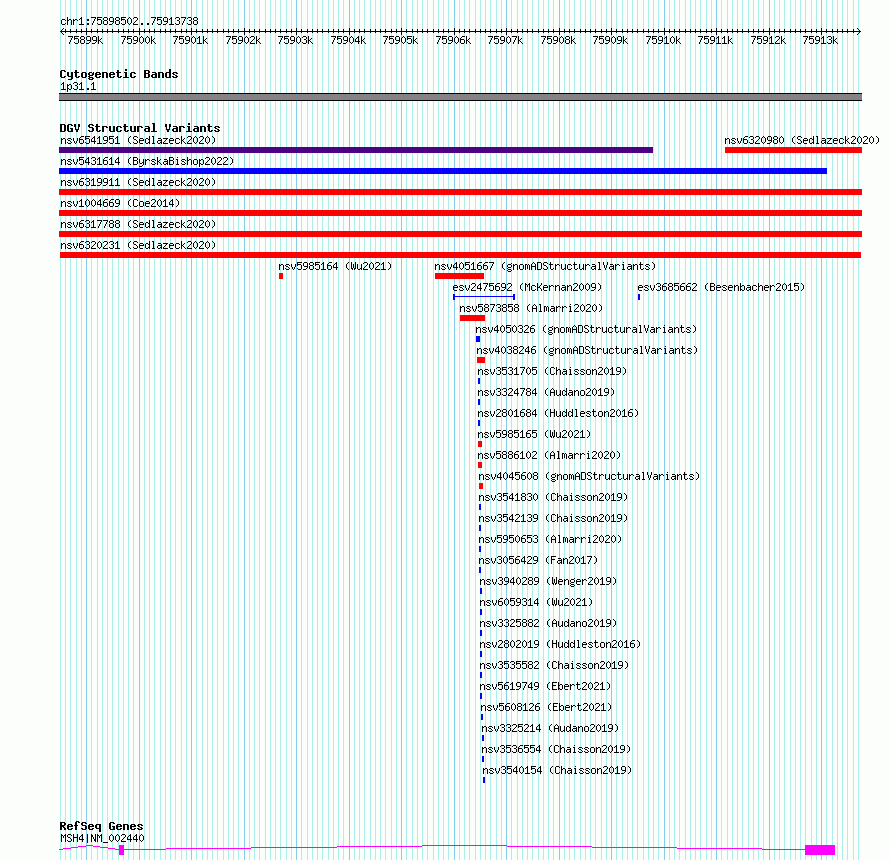The width and height of the screenshot is (890, 860).
Task: Click the DGV Structural Variants track title
Action: [x=140, y=128]
